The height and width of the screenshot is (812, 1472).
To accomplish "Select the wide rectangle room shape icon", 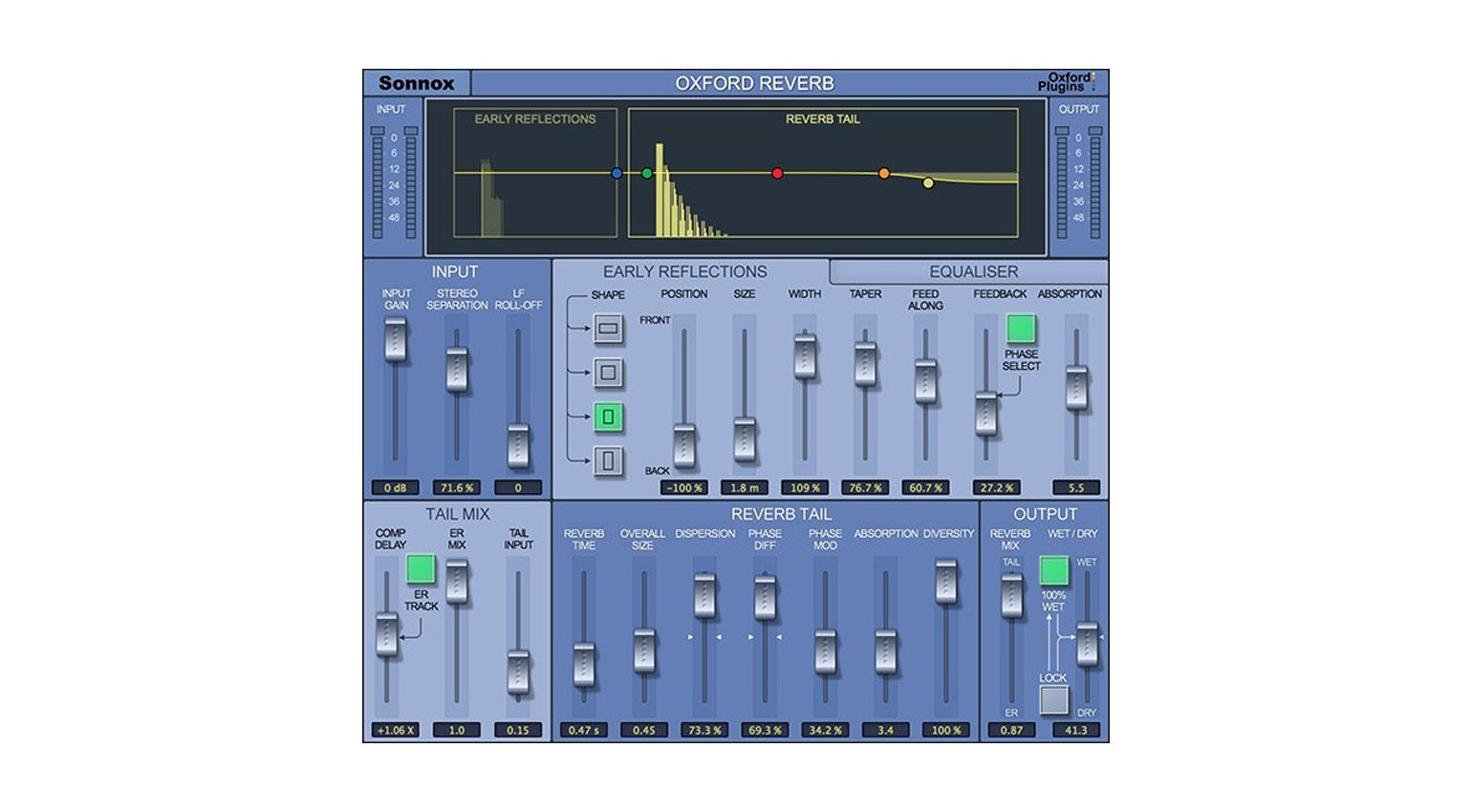I will click(x=609, y=330).
